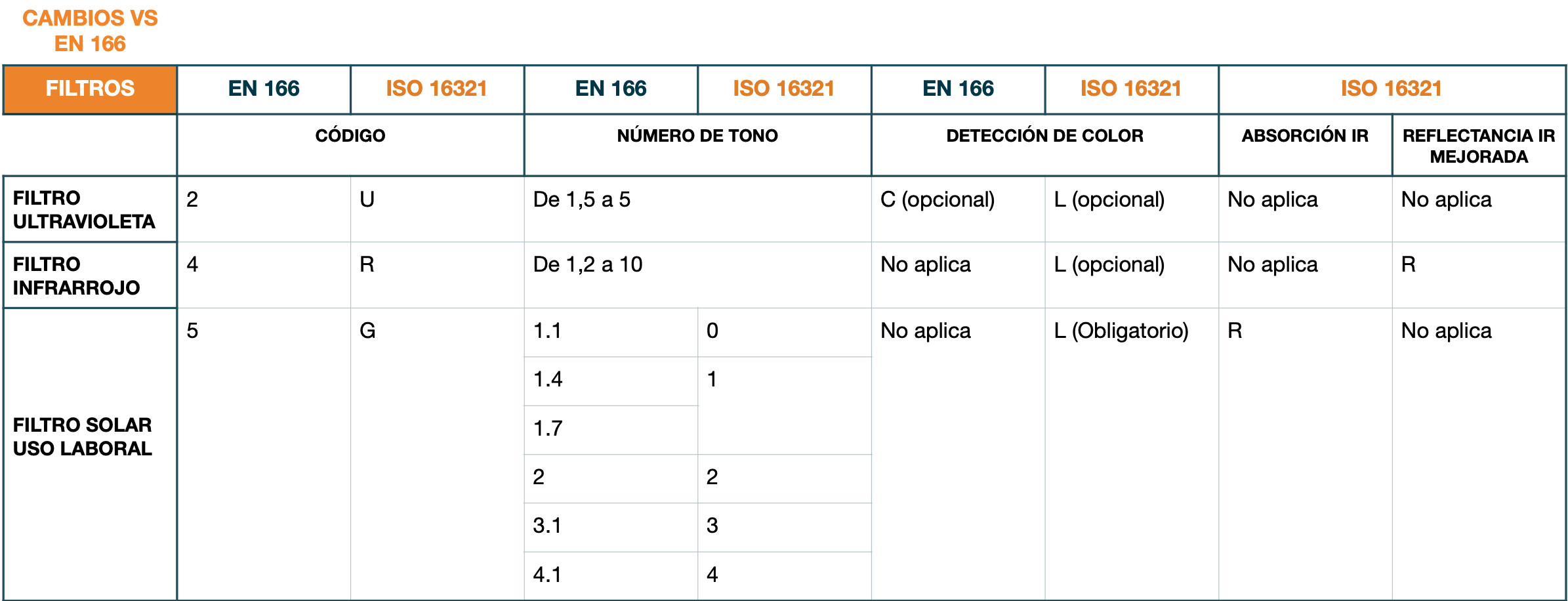This screenshot has height=601, width=1568.
Task: Select the "3.1" tone number cell
Action: (547, 526)
